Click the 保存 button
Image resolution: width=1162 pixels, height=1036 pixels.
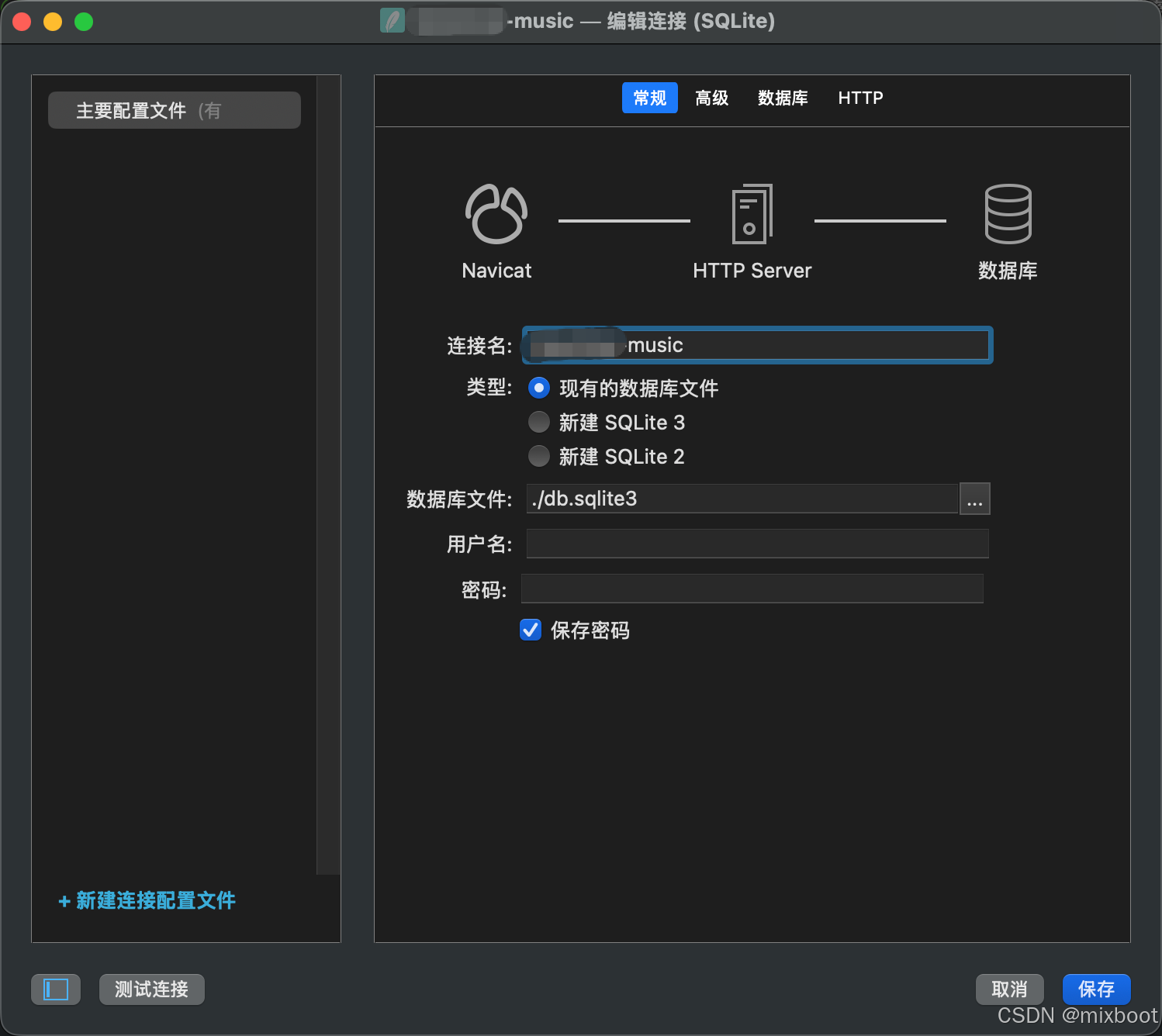coord(1096,989)
